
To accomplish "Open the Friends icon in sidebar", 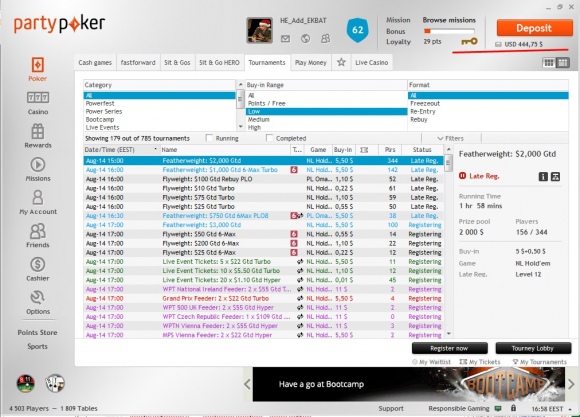I will pos(38,231).
